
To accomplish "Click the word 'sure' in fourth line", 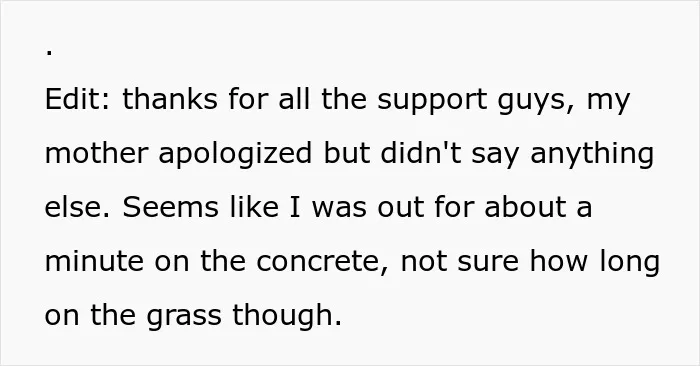I will coord(488,262).
